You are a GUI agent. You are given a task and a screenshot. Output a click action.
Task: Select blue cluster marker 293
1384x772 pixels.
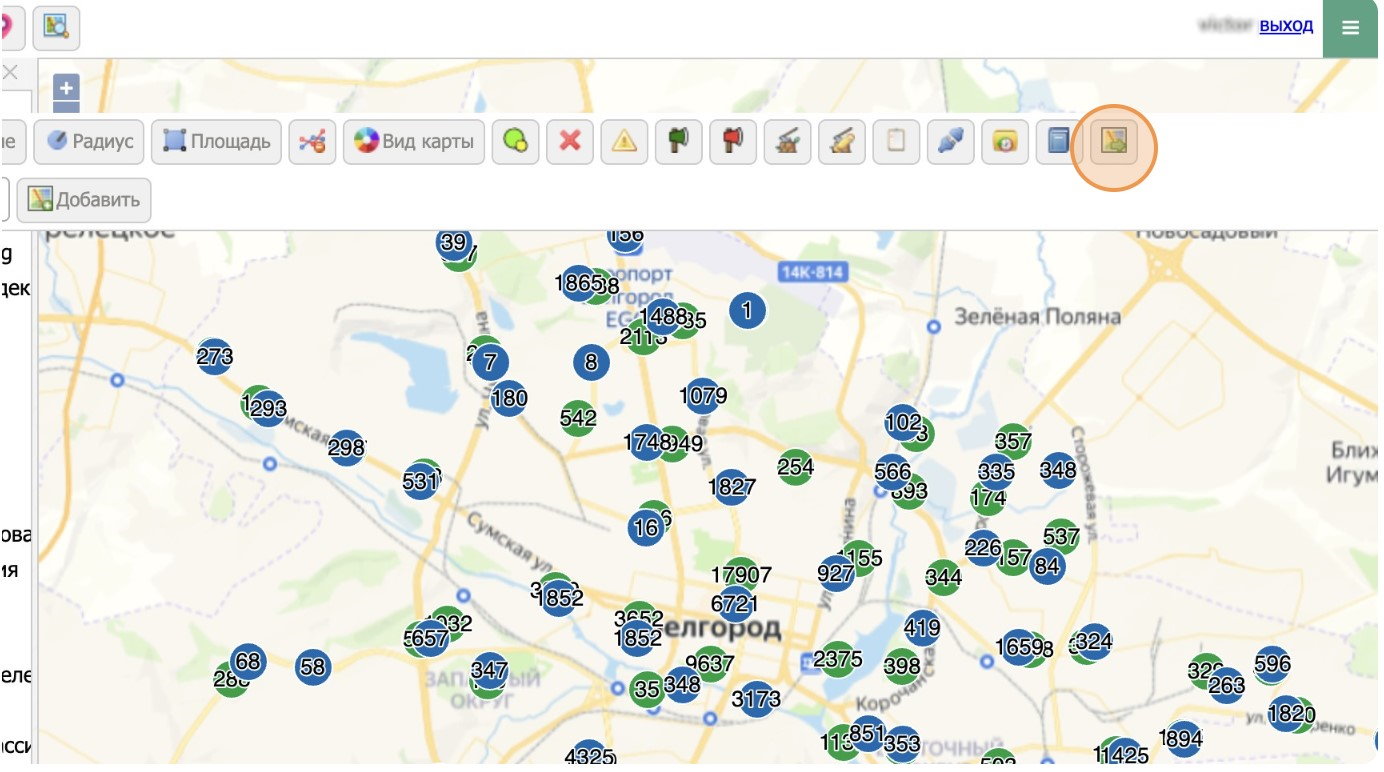[x=268, y=409]
